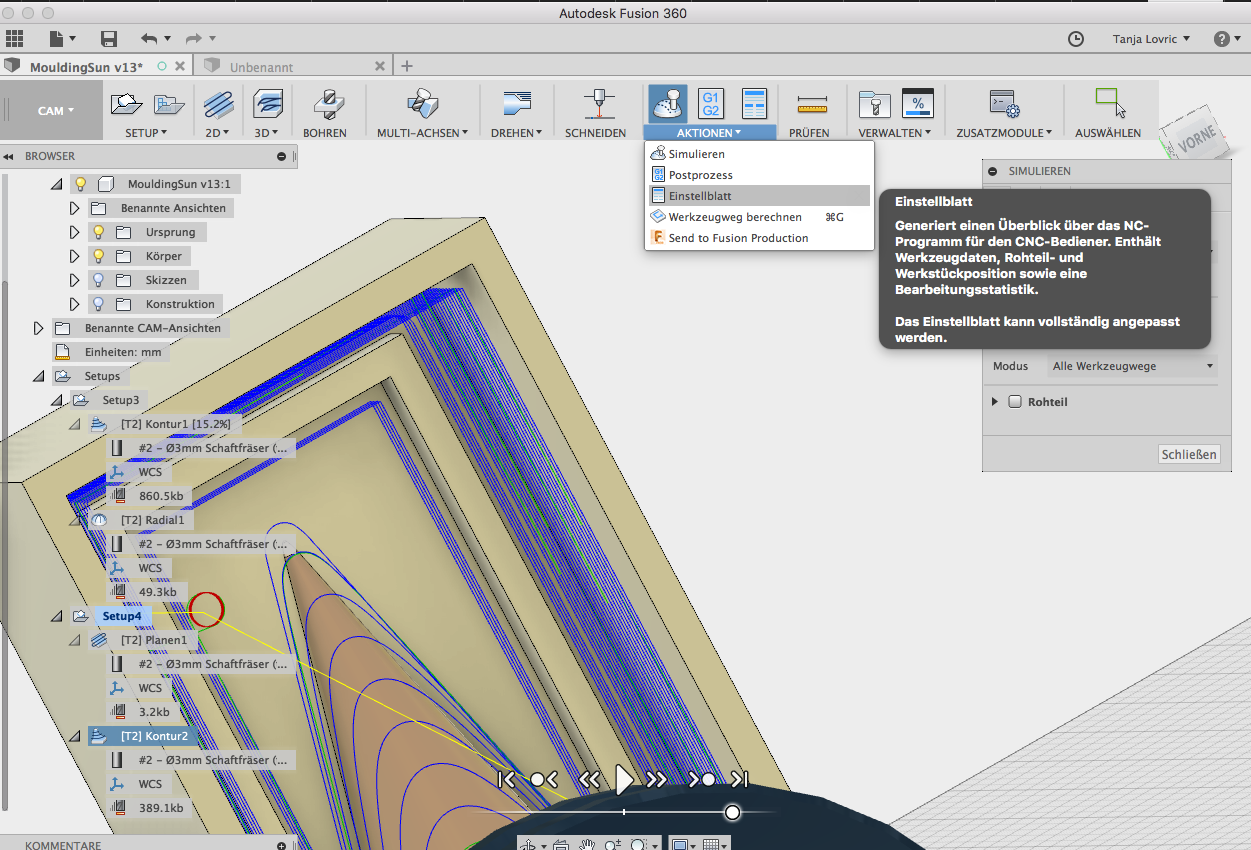Open the Modus dropdown Alle Werkzeugwege
This screenshot has width=1251, height=850.
coord(1133,367)
